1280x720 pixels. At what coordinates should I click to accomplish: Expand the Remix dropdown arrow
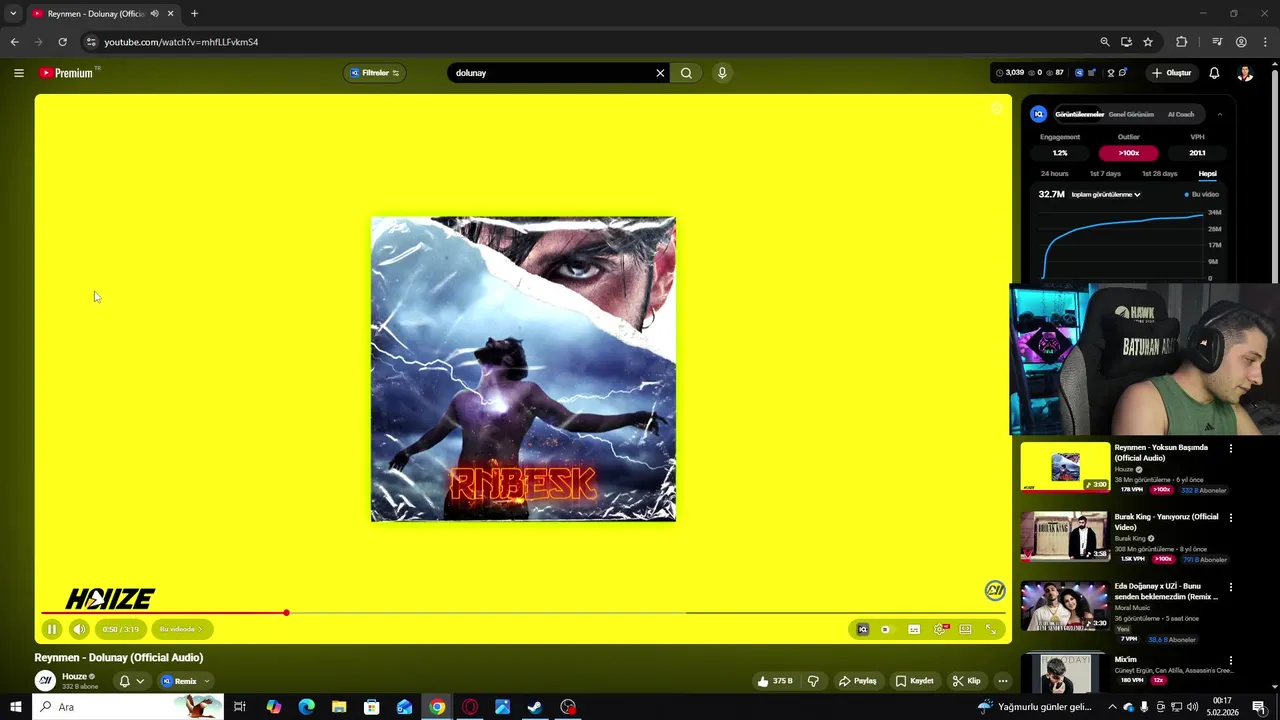click(x=207, y=681)
